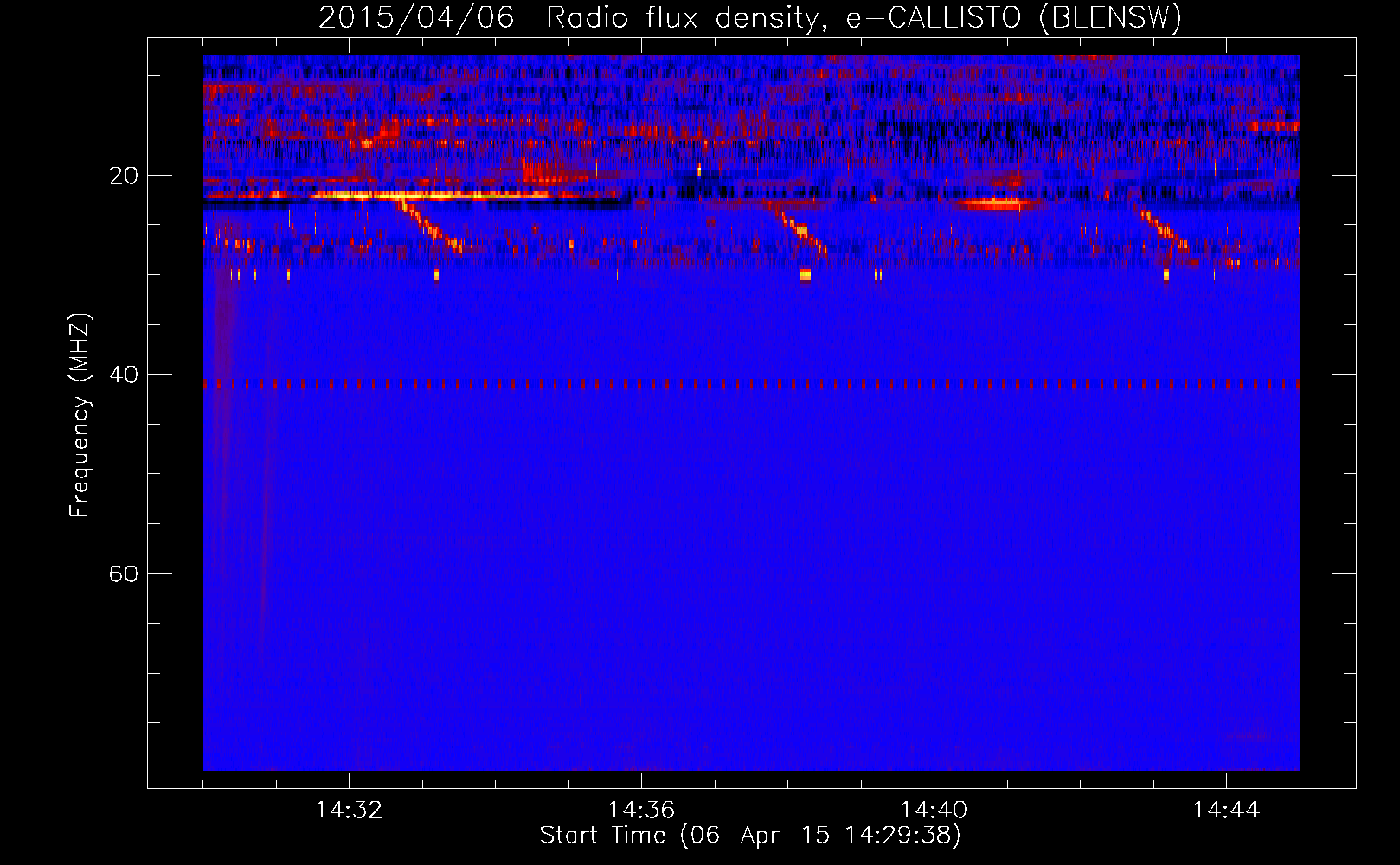
Task: Select the "40" frequency tick label
Action: click(x=123, y=375)
